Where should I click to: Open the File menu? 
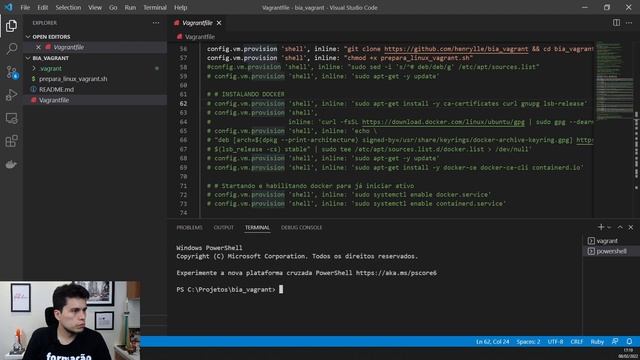pos(25,7)
